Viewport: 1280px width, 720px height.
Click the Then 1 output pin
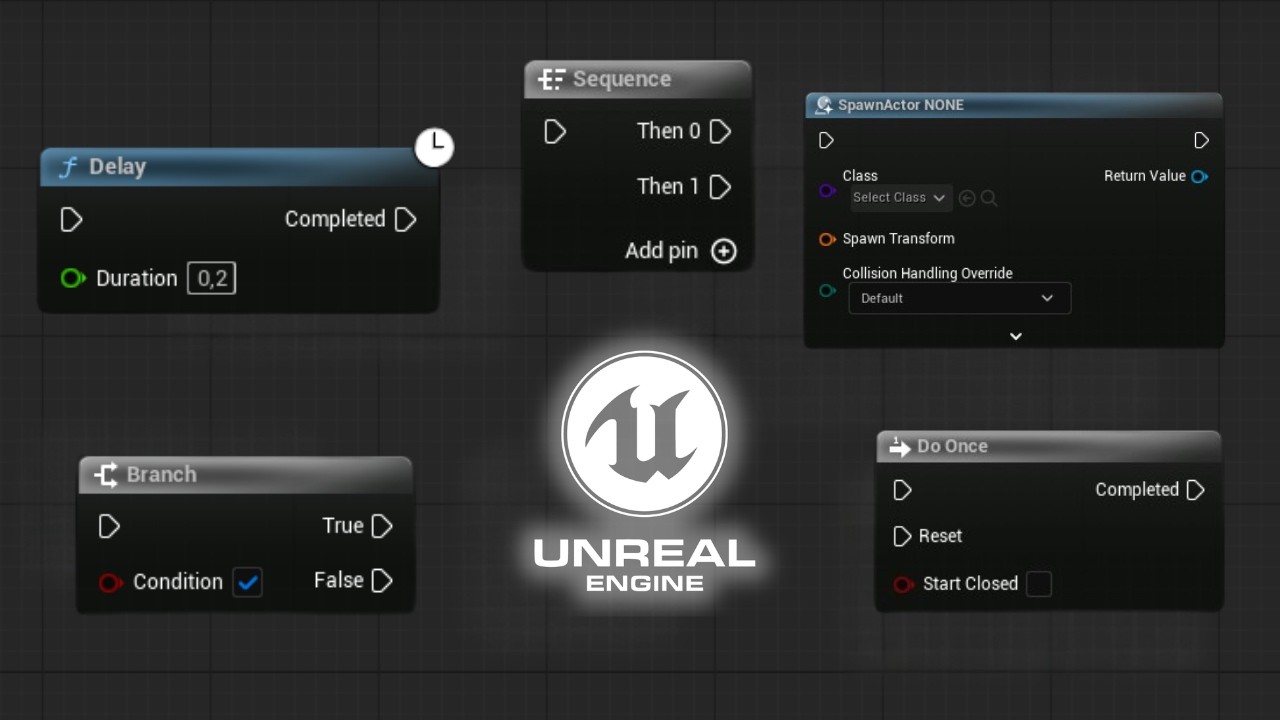(x=720, y=186)
